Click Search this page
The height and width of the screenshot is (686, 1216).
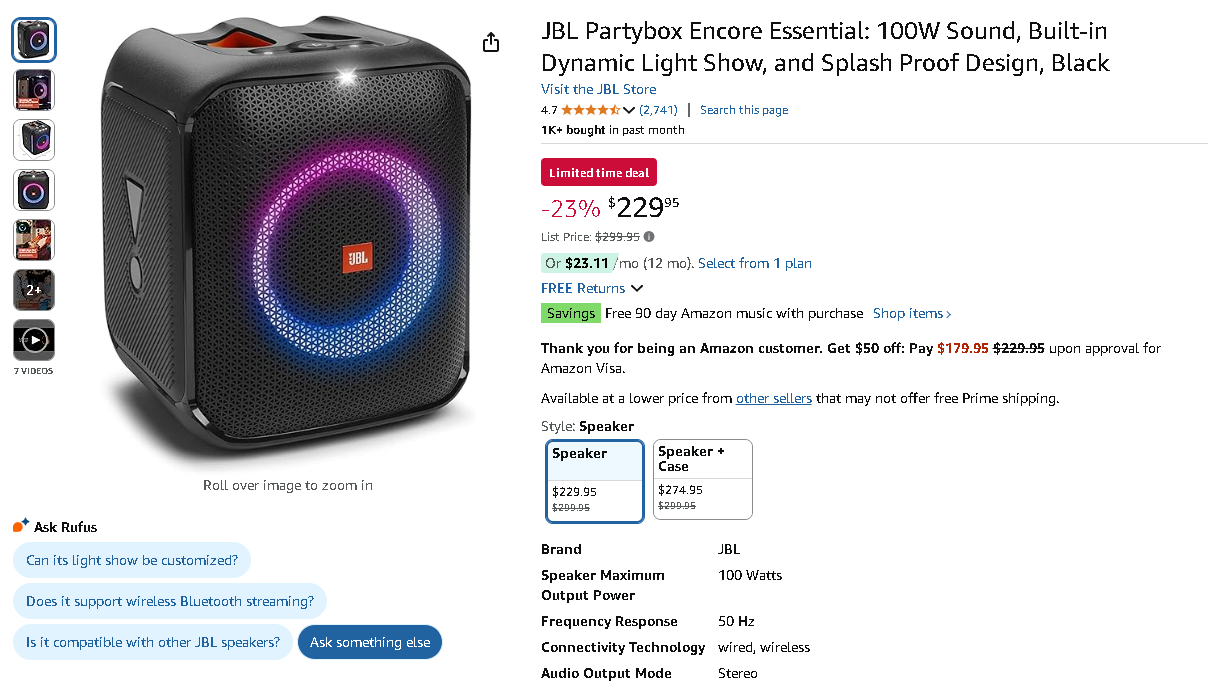coord(743,110)
